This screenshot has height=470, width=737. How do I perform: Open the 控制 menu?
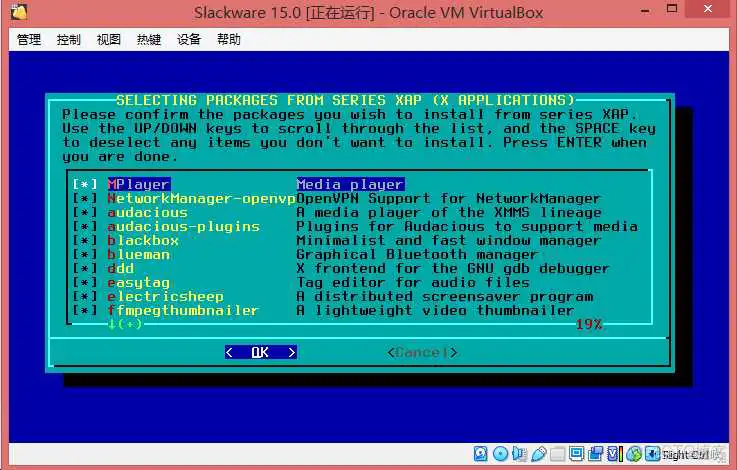point(69,39)
